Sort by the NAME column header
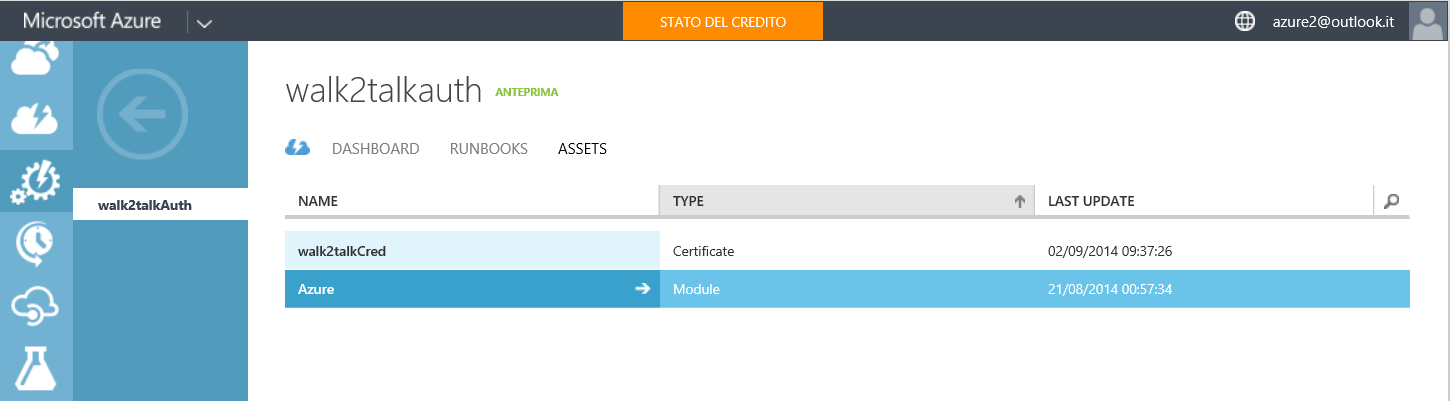This screenshot has width=1450, height=401. point(472,201)
